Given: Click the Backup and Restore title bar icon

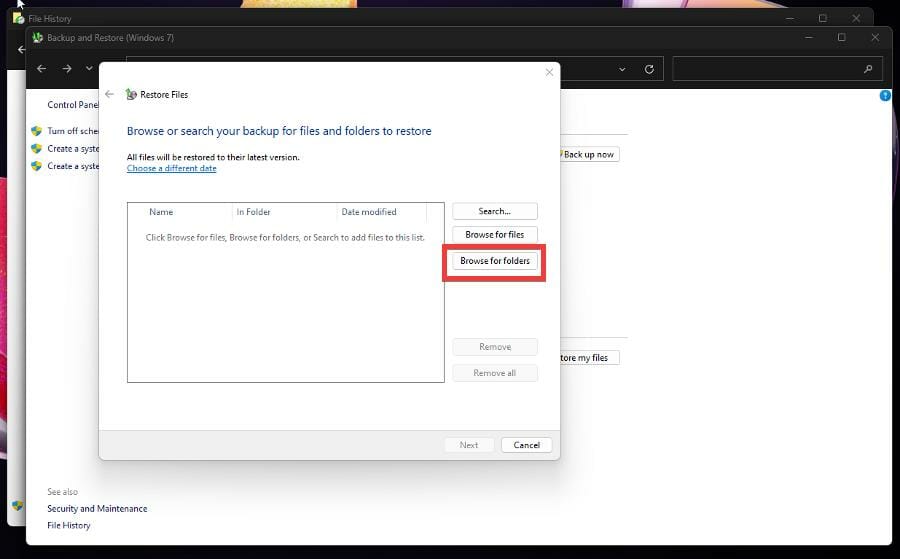Looking at the screenshot, I should 38,38.
